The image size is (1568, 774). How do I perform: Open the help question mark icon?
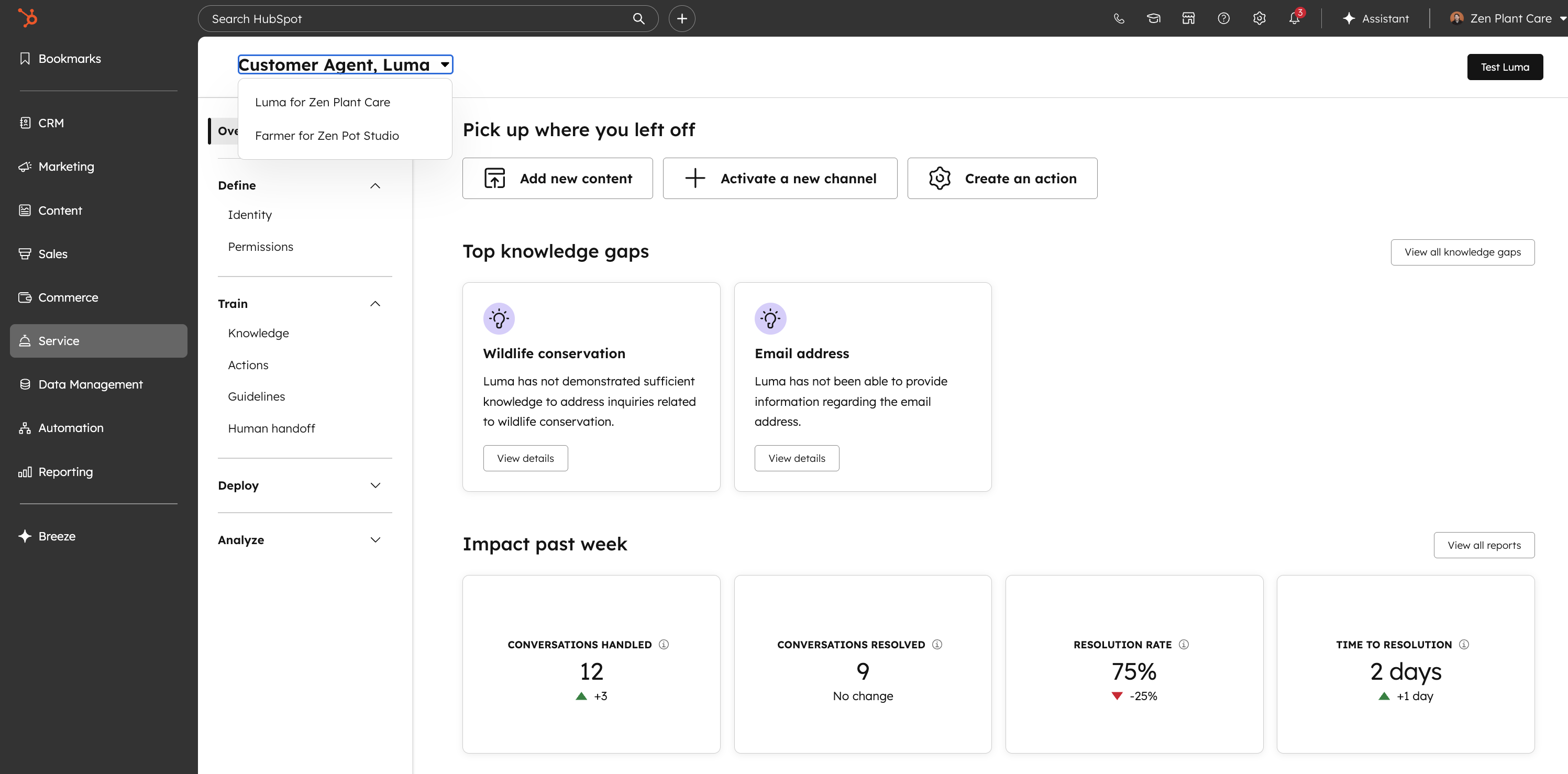[x=1223, y=19]
